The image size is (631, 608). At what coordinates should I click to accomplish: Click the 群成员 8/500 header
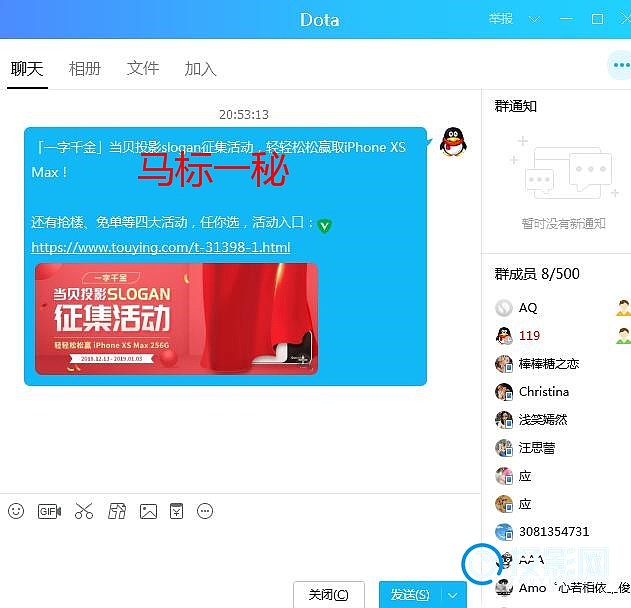click(537, 274)
